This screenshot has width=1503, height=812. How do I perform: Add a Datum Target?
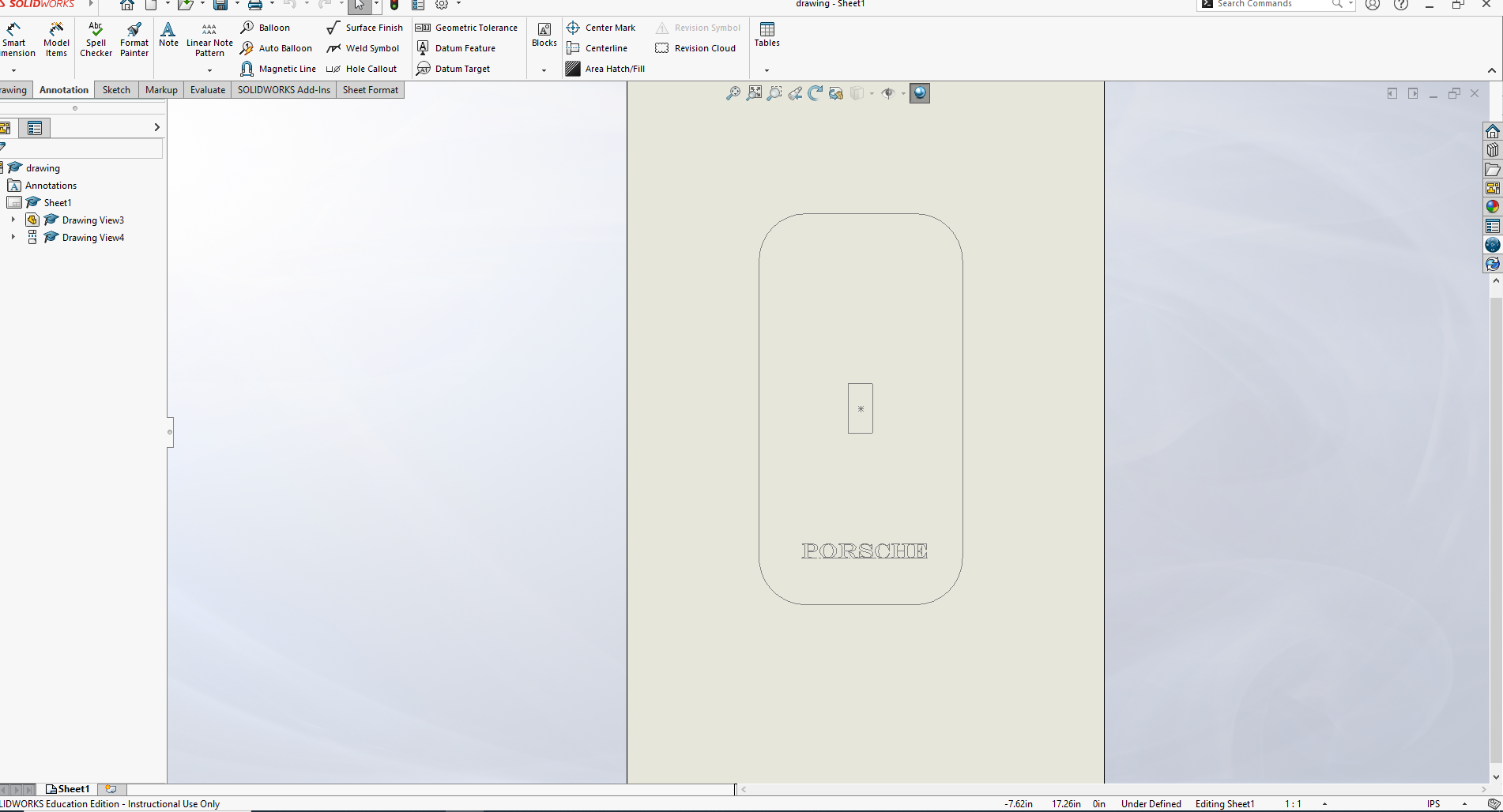coord(454,69)
